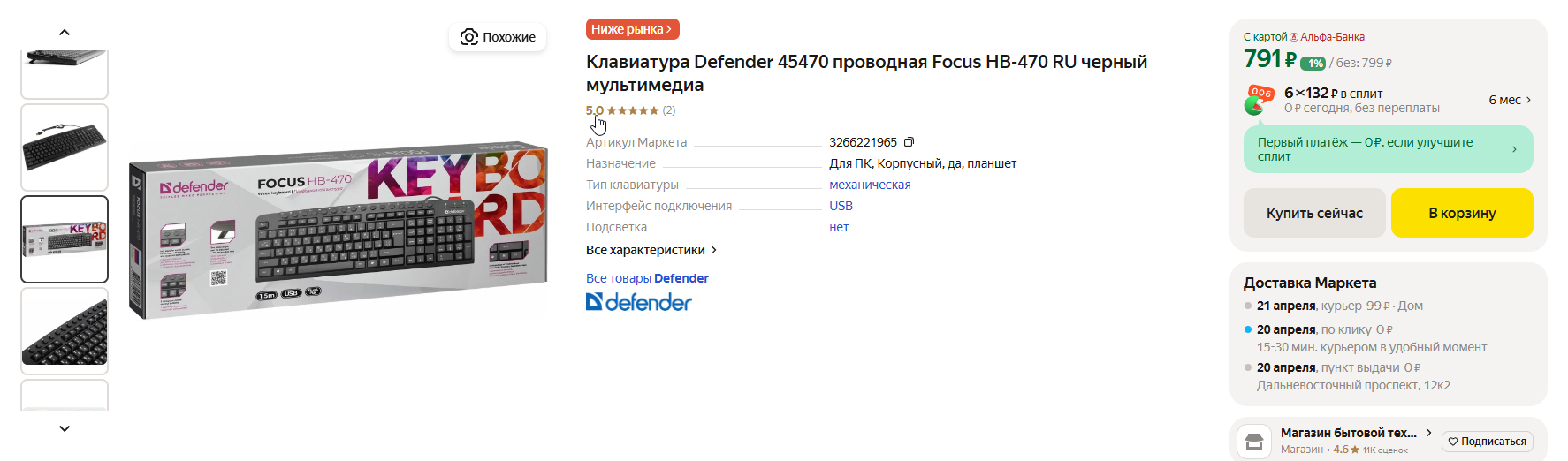The height and width of the screenshot is (461, 1568).
Task: Select the thumbnail of keyboard with cable
Action: 65,147
